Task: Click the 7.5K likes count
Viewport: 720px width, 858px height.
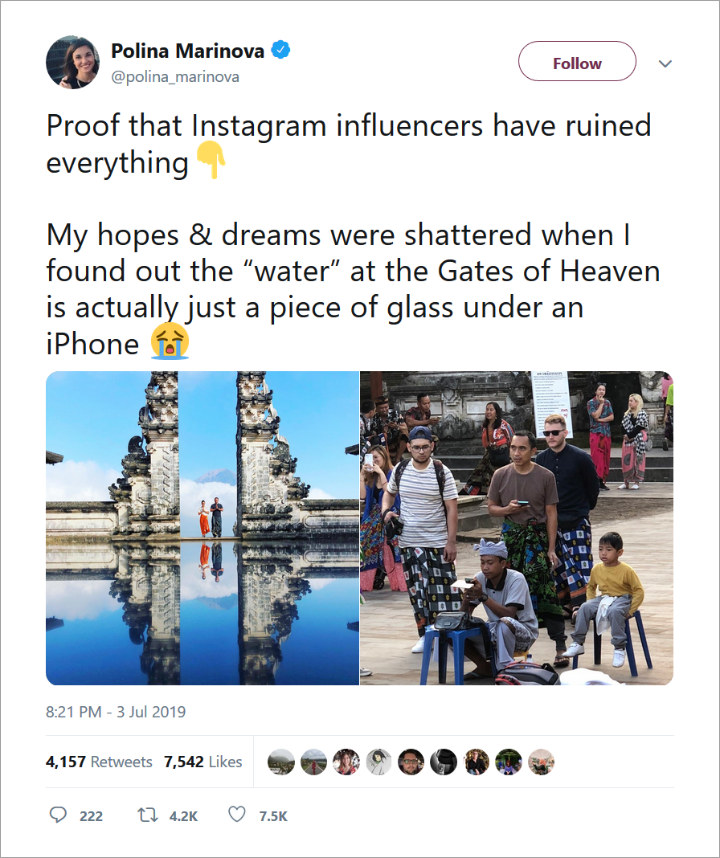Action: click(273, 816)
